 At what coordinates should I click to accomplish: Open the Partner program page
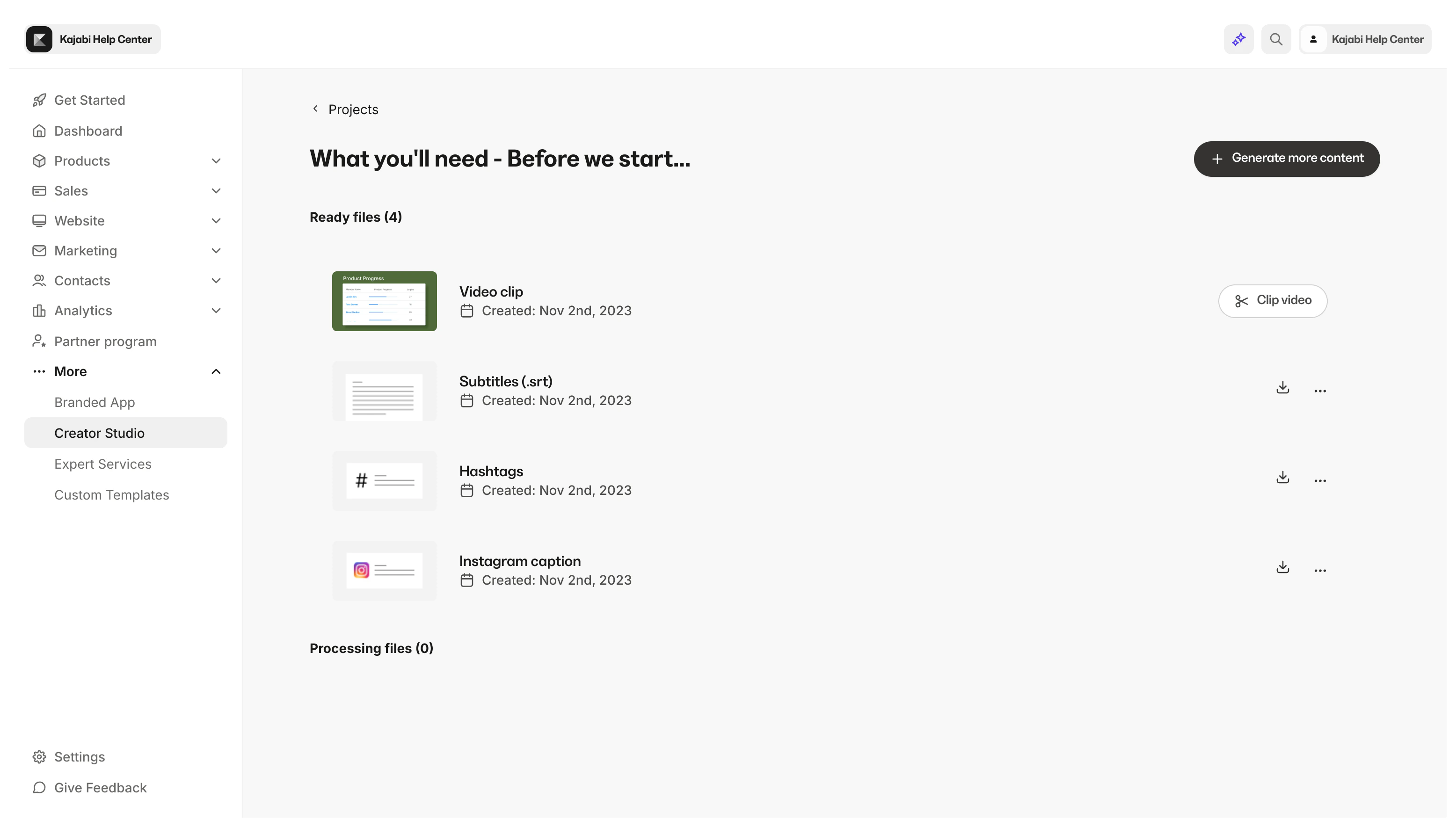pos(105,341)
